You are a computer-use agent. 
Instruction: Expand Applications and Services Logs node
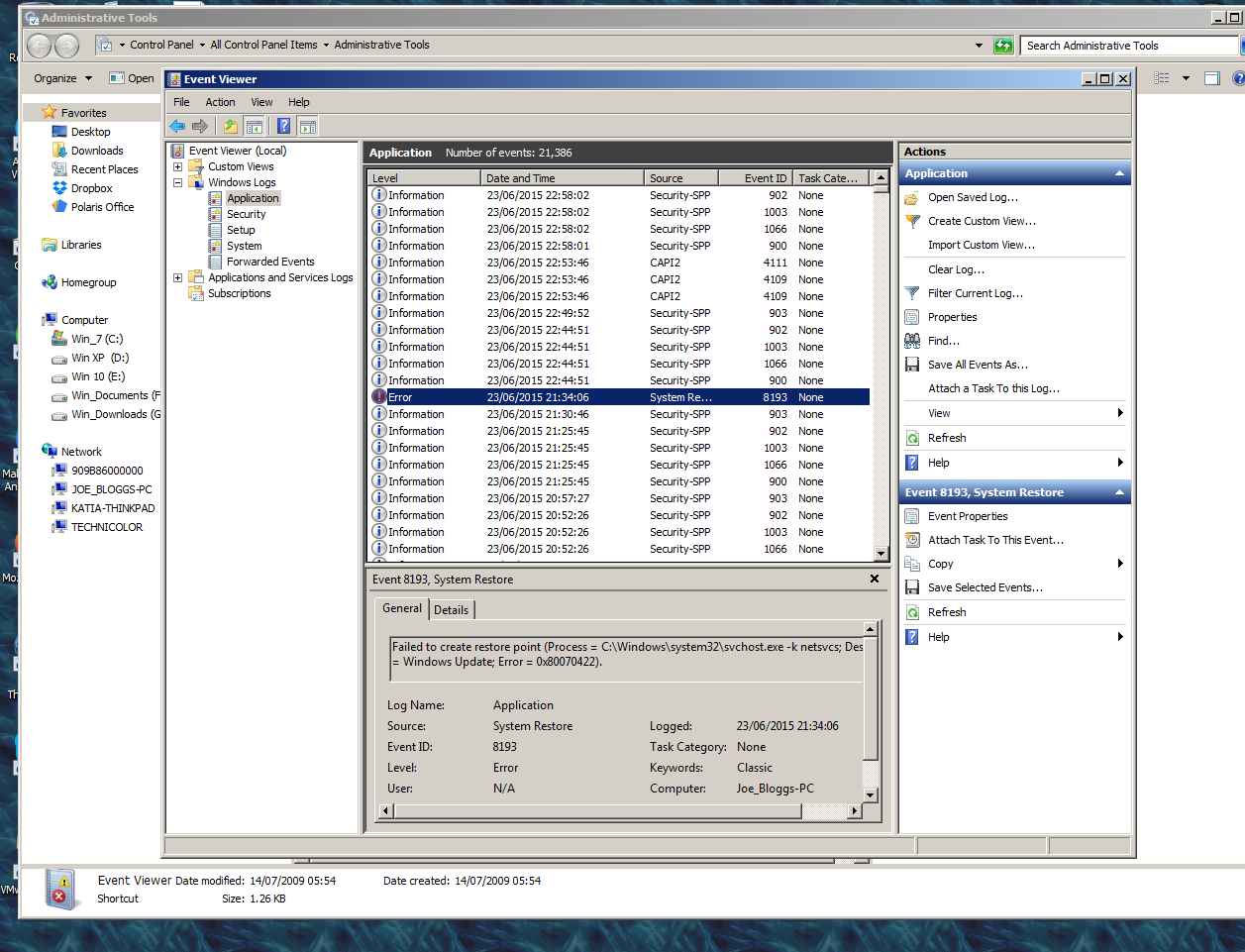[178, 277]
